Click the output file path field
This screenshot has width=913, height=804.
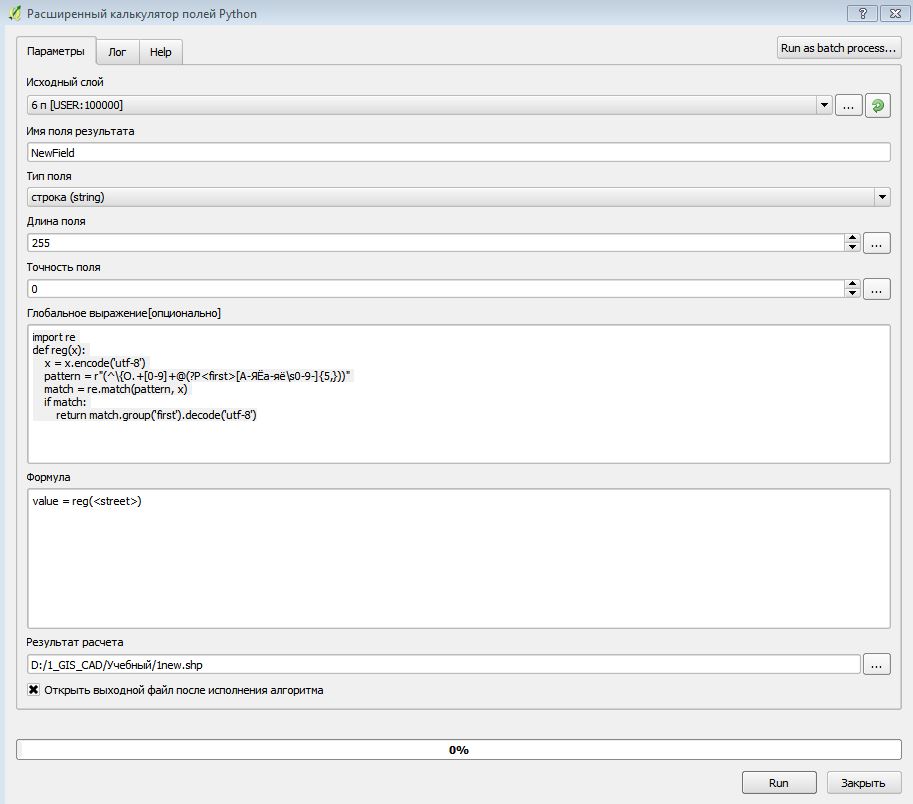(x=444, y=665)
